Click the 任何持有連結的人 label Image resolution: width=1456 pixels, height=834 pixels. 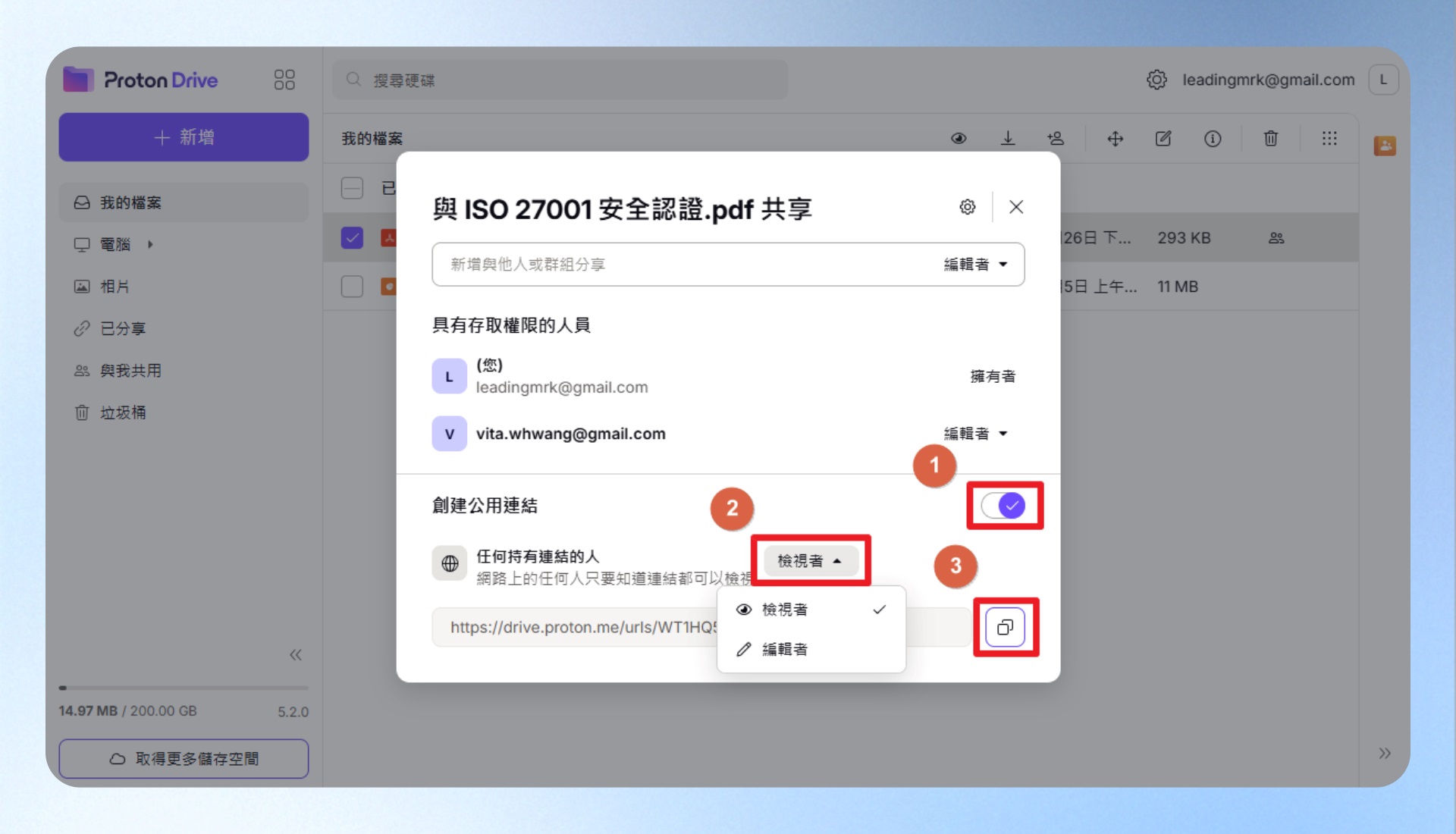tap(538, 557)
